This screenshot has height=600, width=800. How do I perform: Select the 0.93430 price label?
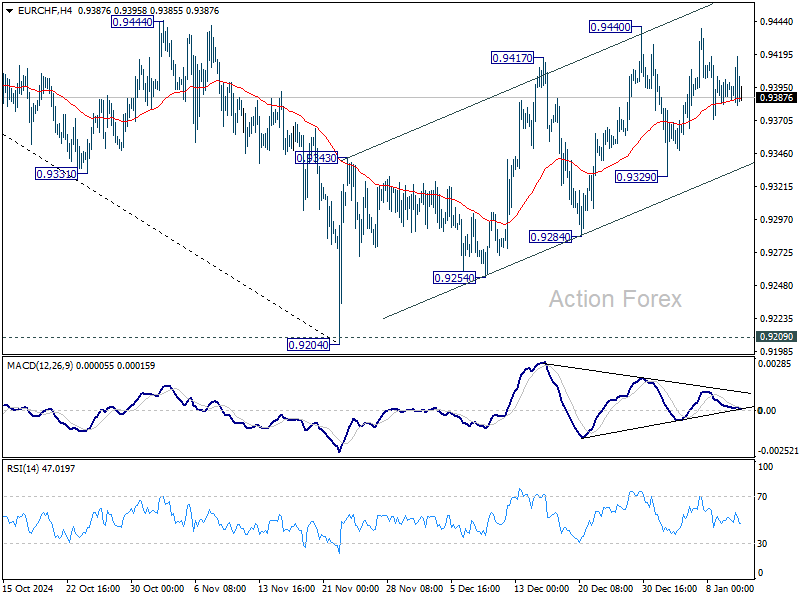[x=317, y=158]
